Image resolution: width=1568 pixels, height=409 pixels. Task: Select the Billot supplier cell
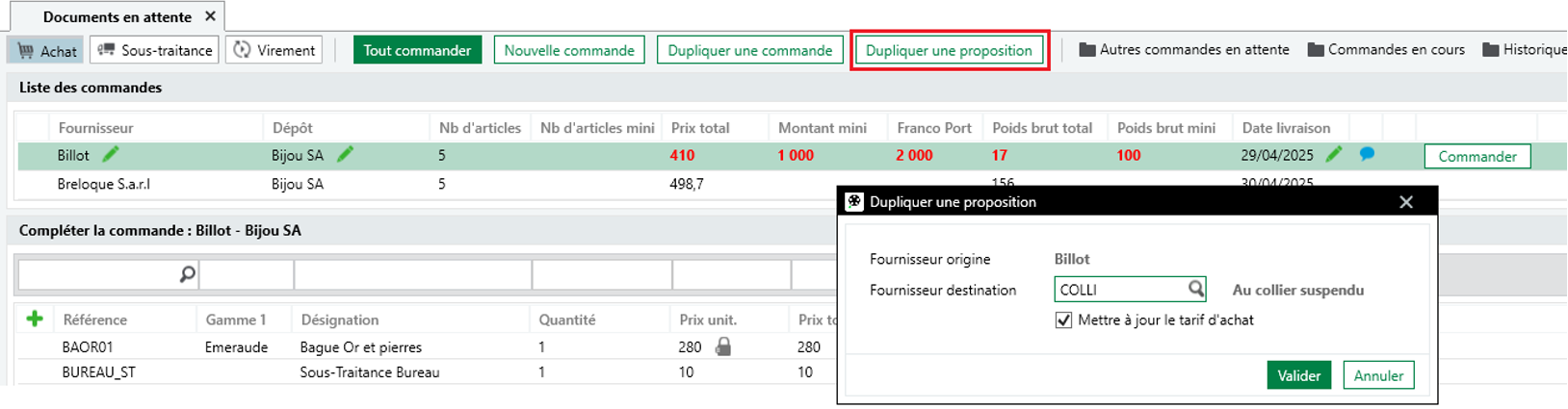click(73, 155)
